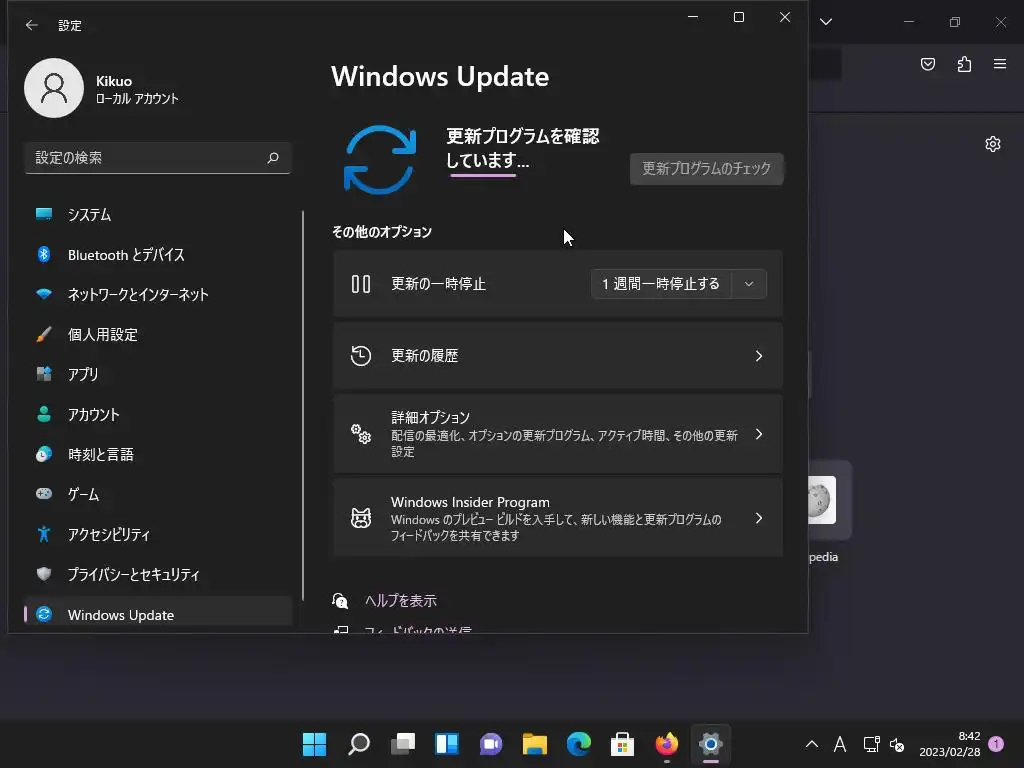Click the ヘルプを表示 link

(400, 601)
